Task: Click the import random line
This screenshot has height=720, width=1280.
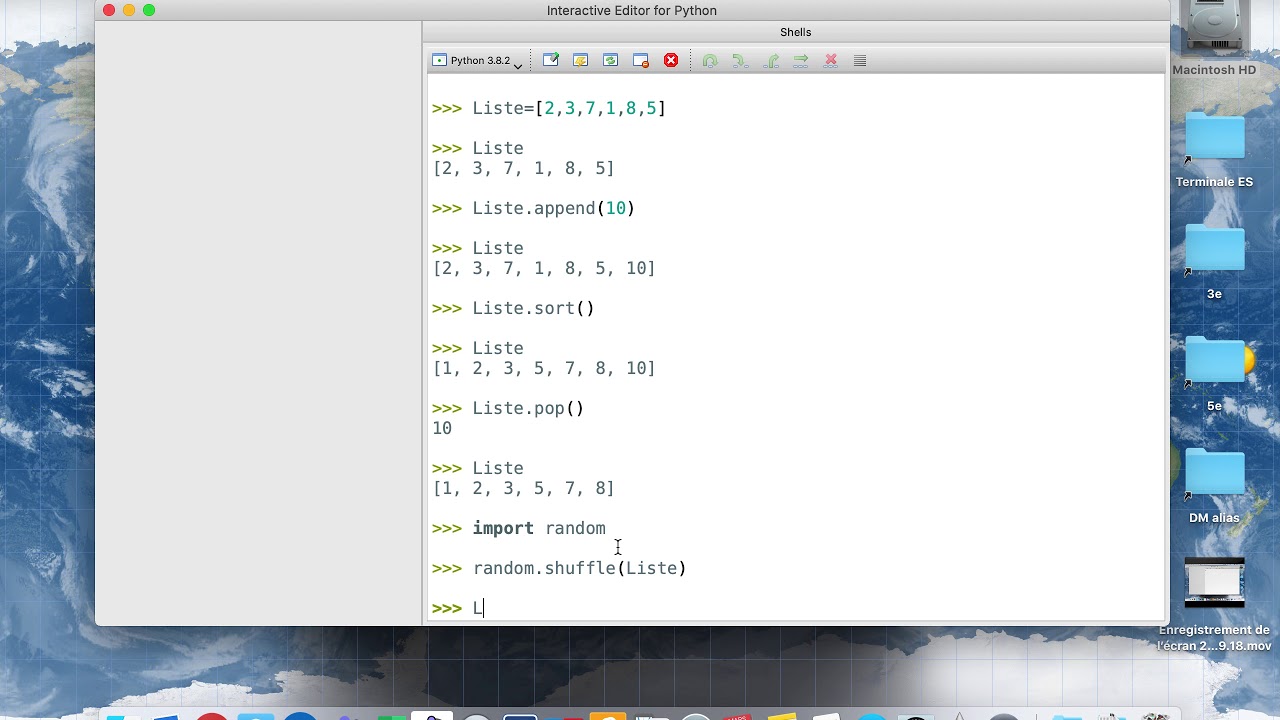Action: tap(519, 528)
